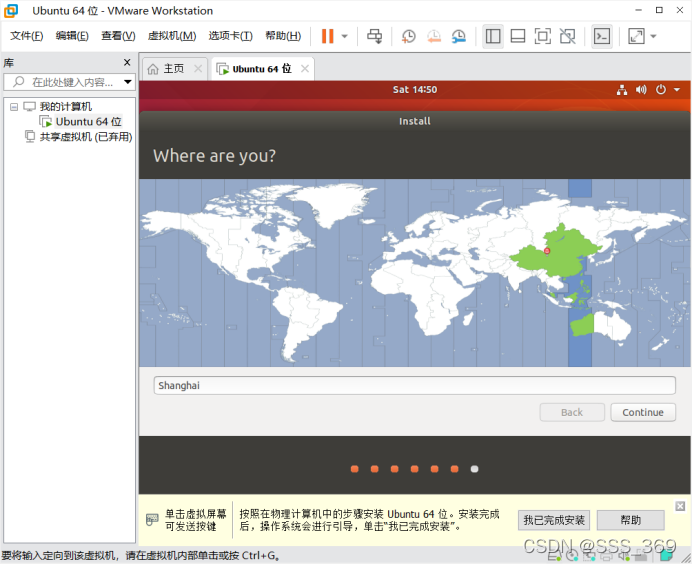Collapse the 我的计算机 tree node
692x565 pixels.
[14, 107]
